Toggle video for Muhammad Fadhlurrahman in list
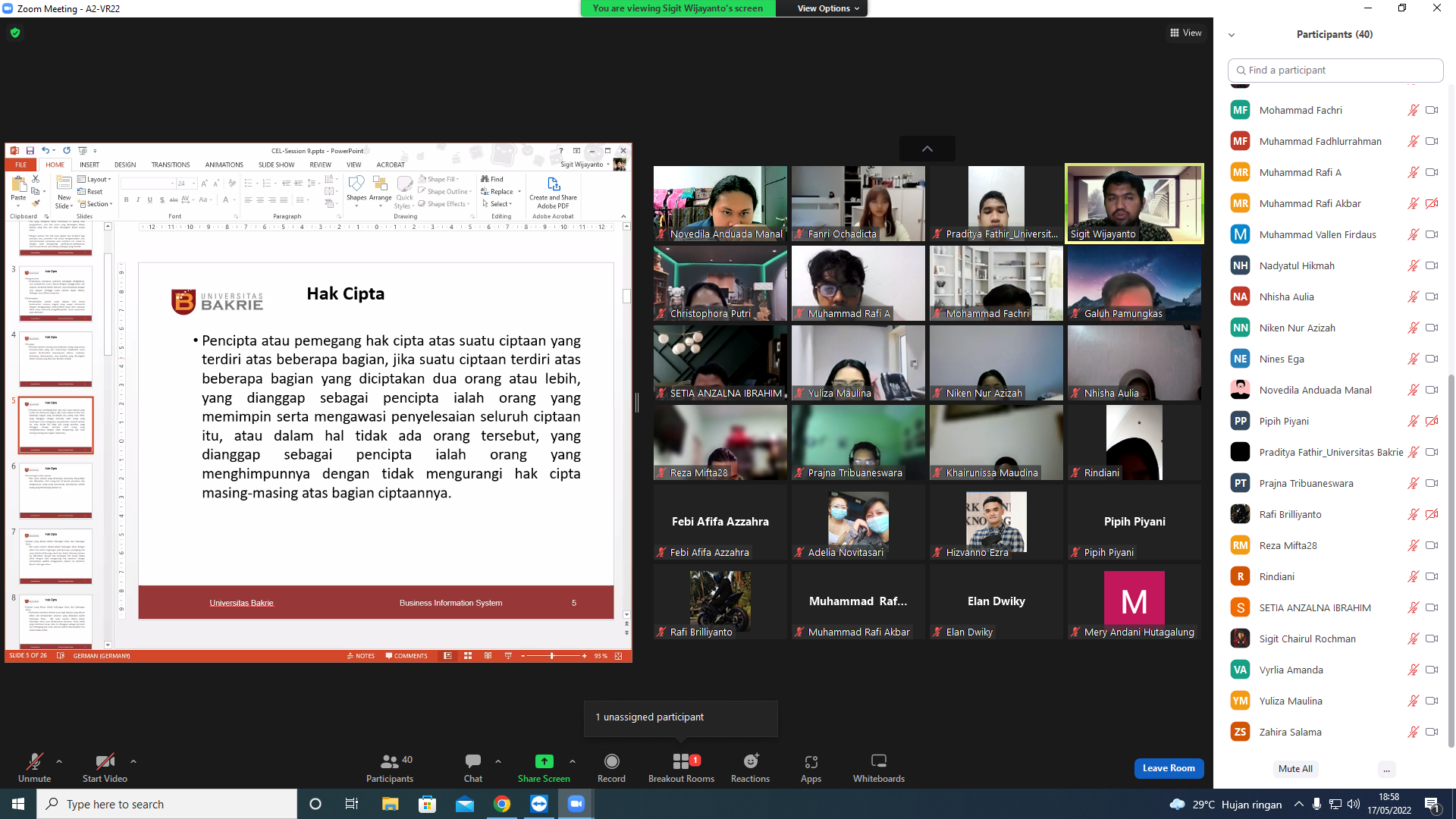1456x819 pixels. click(1432, 141)
